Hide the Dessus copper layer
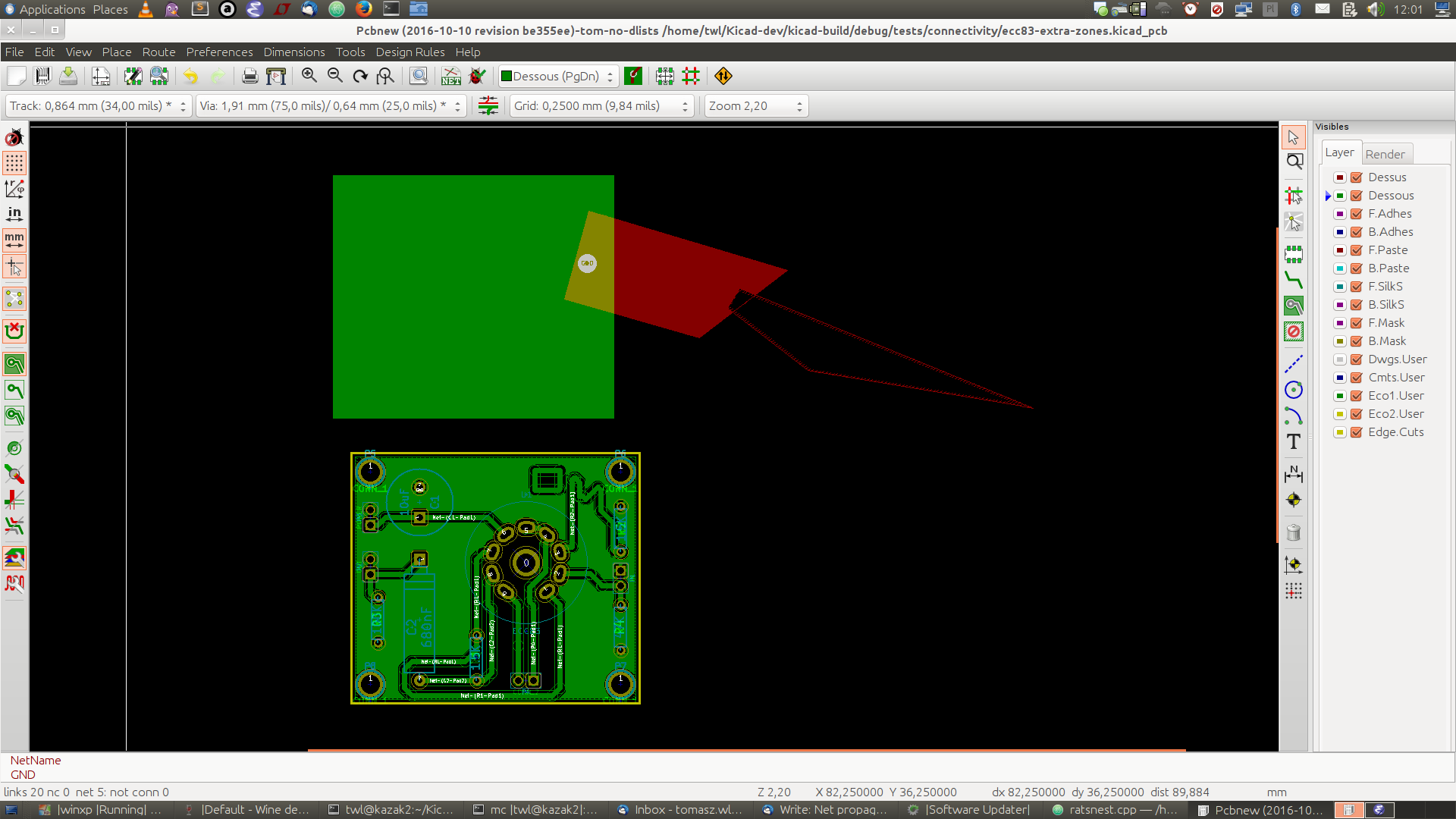 (1357, 177)
